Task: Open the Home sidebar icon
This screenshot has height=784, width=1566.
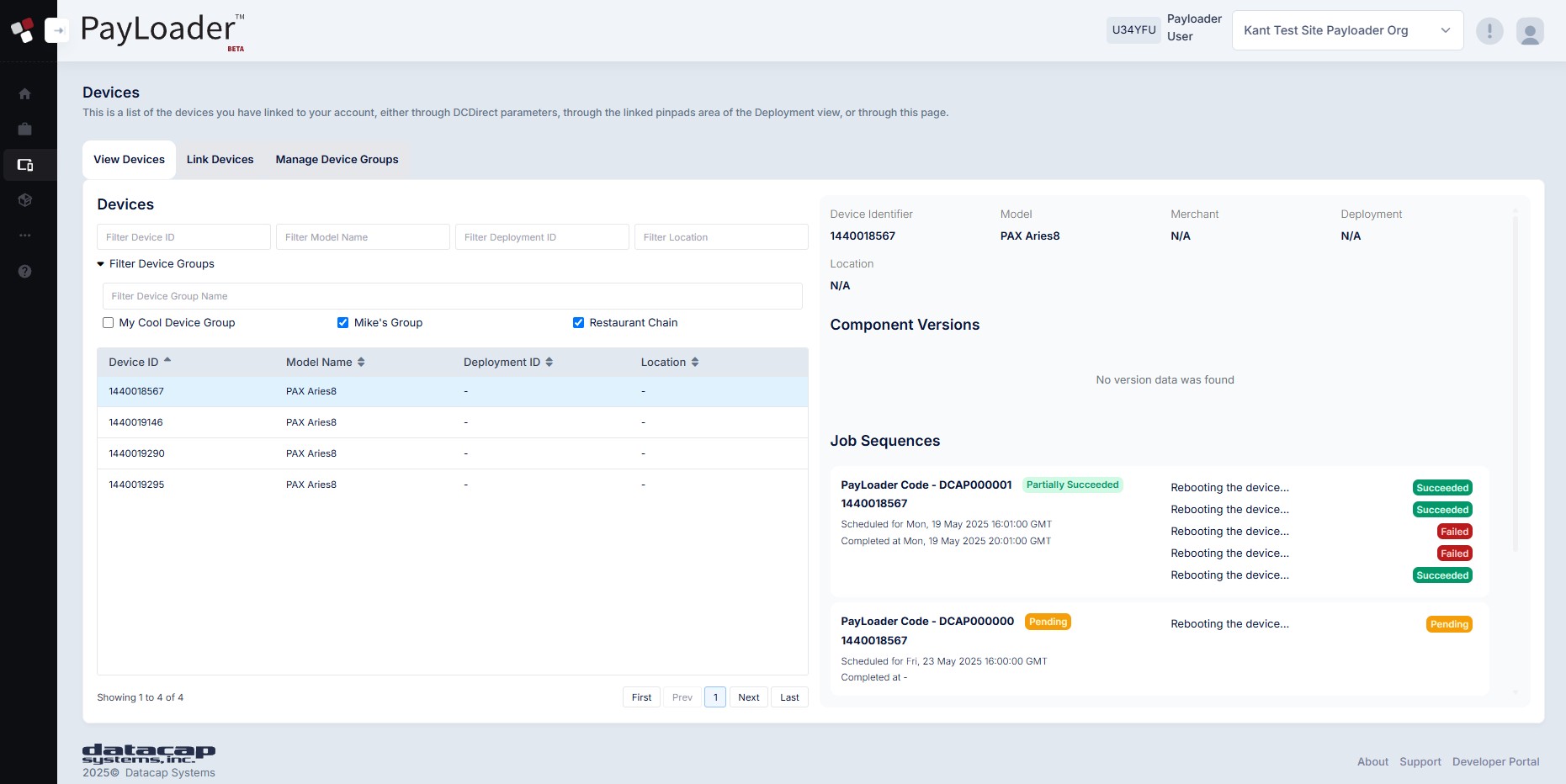Action: [25, 93]
